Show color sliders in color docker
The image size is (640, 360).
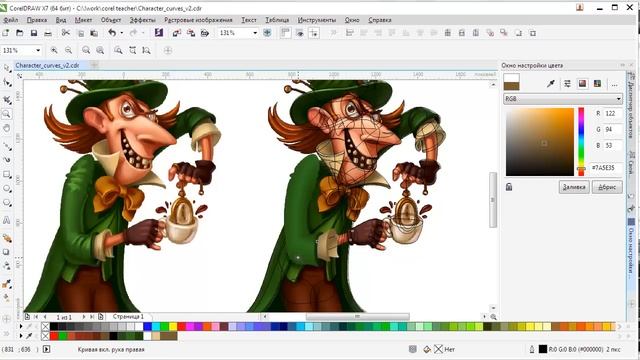pyautogui.click(x=567, y=84)
